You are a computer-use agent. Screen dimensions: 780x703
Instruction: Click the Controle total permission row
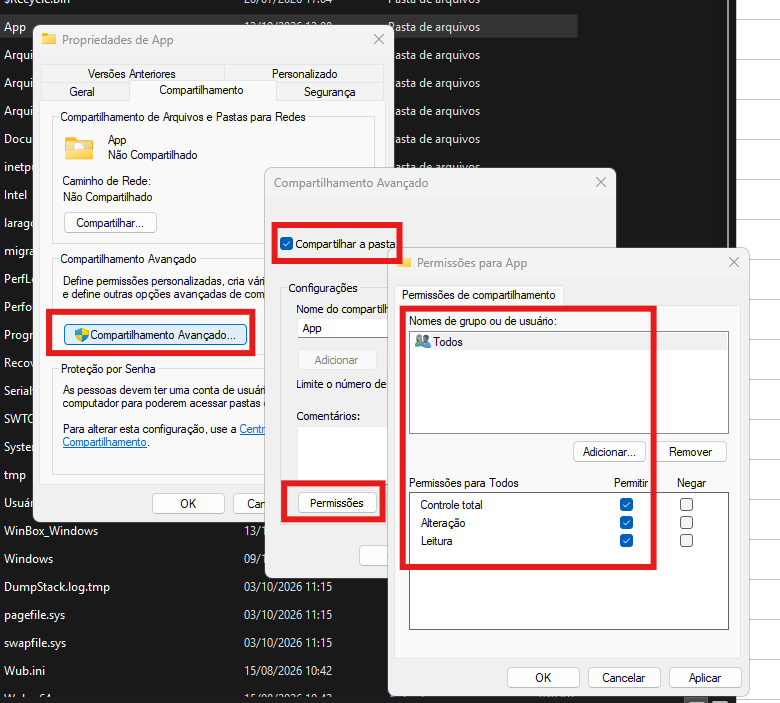[569, 504]
